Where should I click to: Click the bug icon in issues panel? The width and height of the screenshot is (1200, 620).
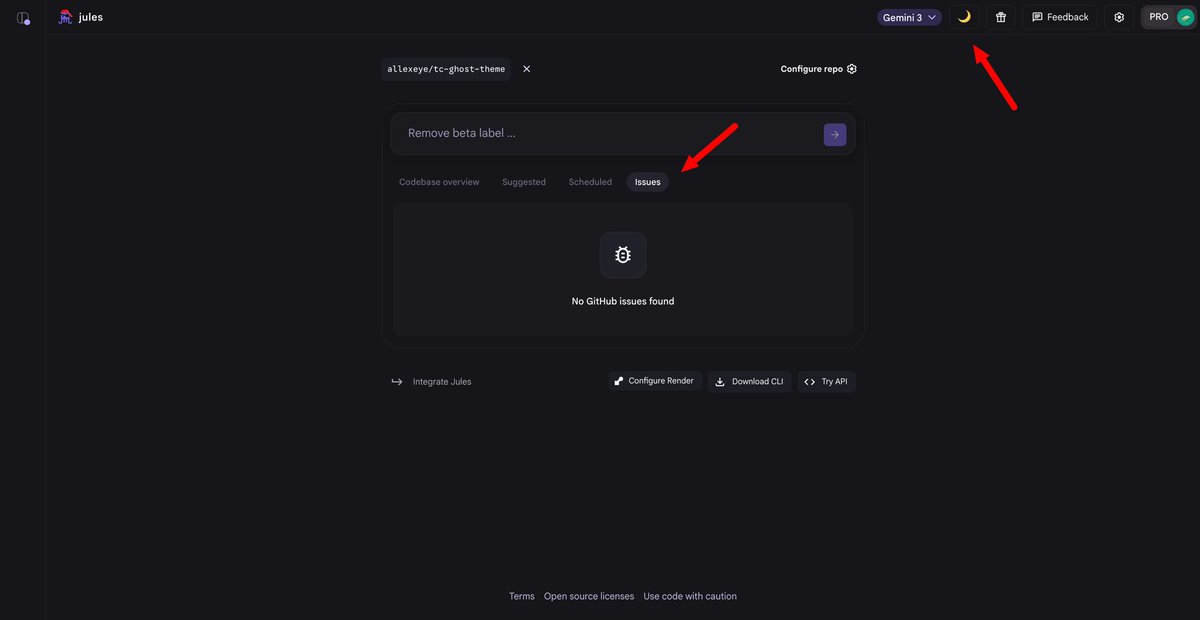(623, 255)
